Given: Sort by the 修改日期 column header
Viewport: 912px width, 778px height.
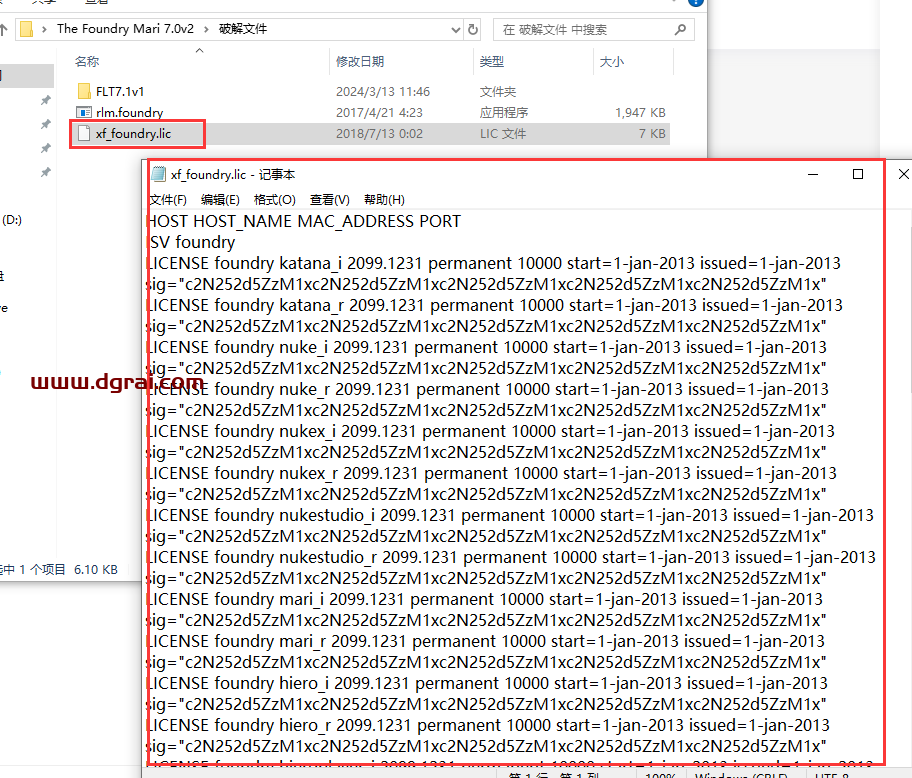Looking at the screenshot, I should [x=360, y=62].
